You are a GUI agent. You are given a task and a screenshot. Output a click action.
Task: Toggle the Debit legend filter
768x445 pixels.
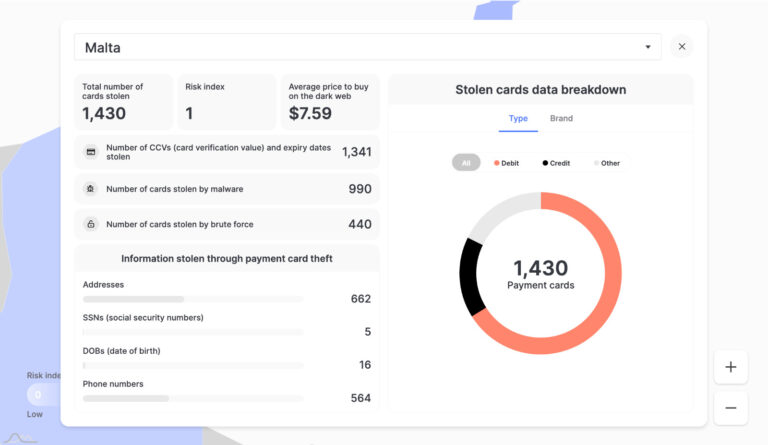(x=506, y=163)
